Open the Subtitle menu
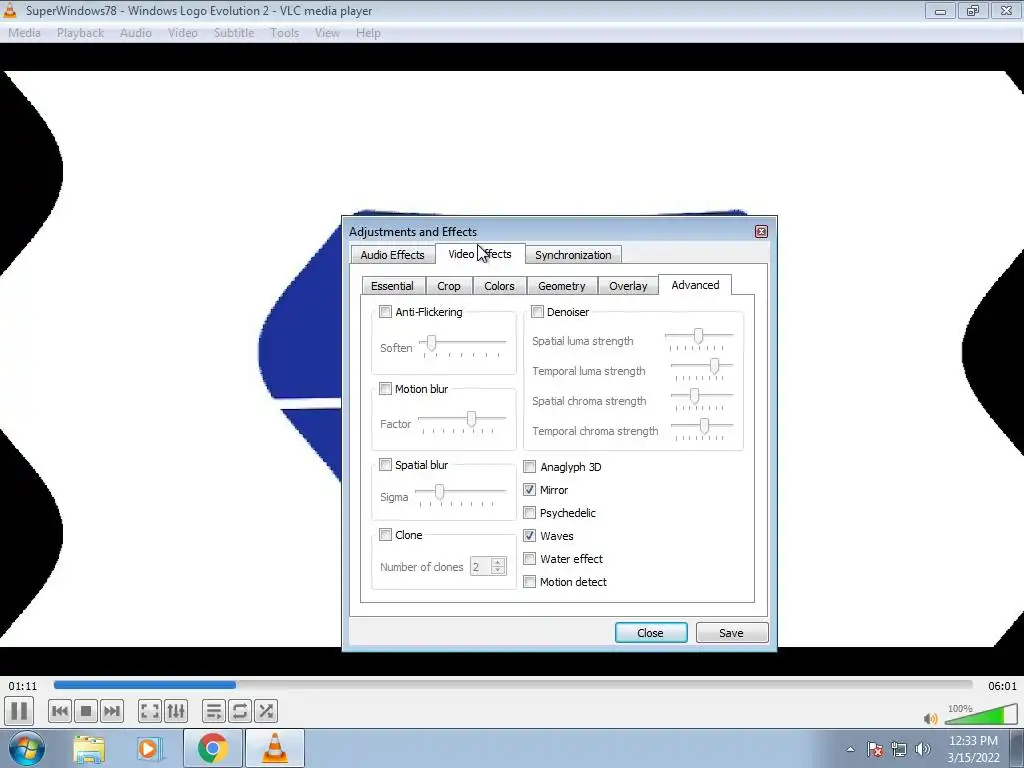The image size is (1024, 768). pyautogui.click(x=234, y=33)
